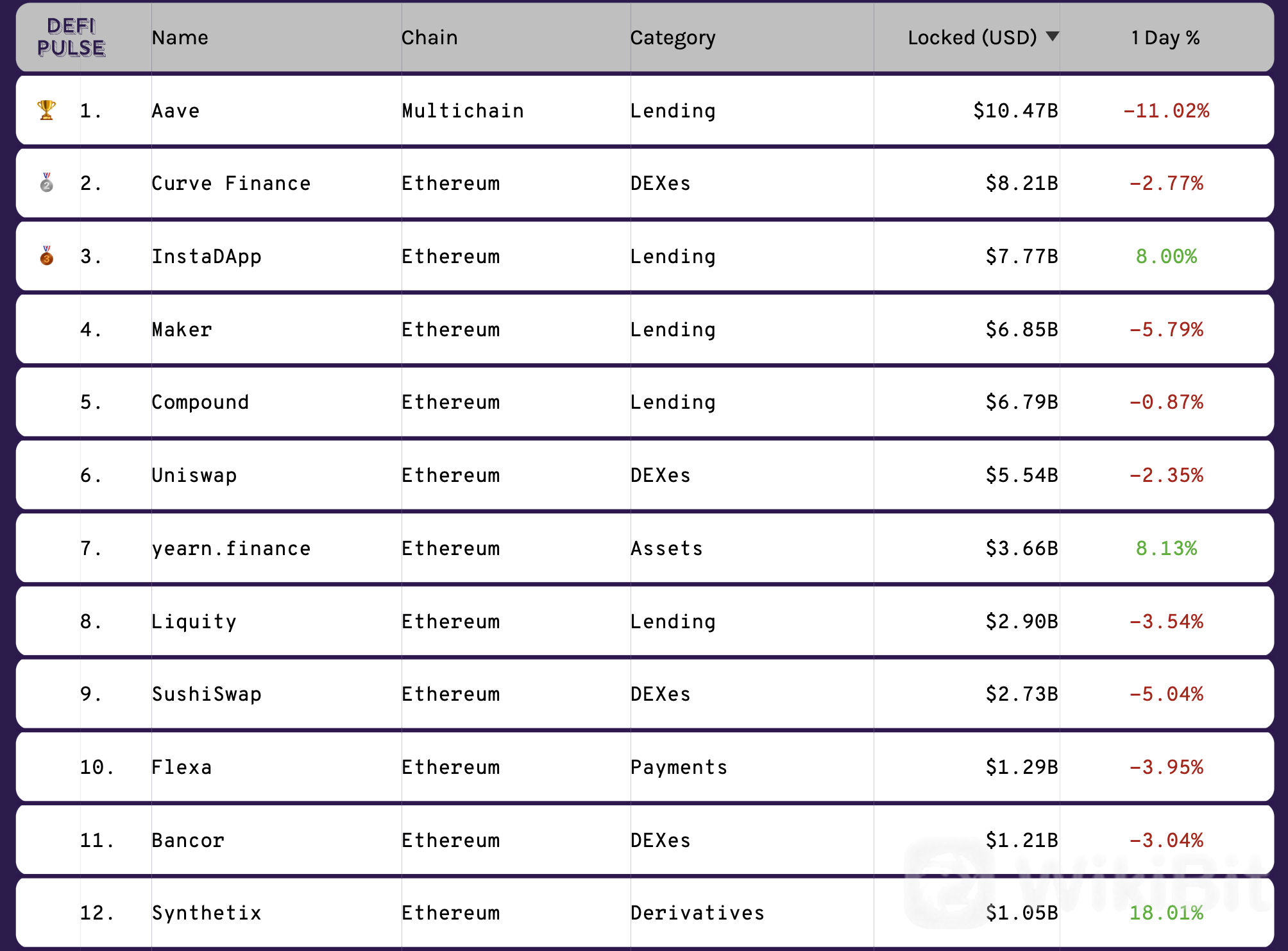Open the Aave project link
This screenshot has height=951, width=1288.
click(175, 110)
